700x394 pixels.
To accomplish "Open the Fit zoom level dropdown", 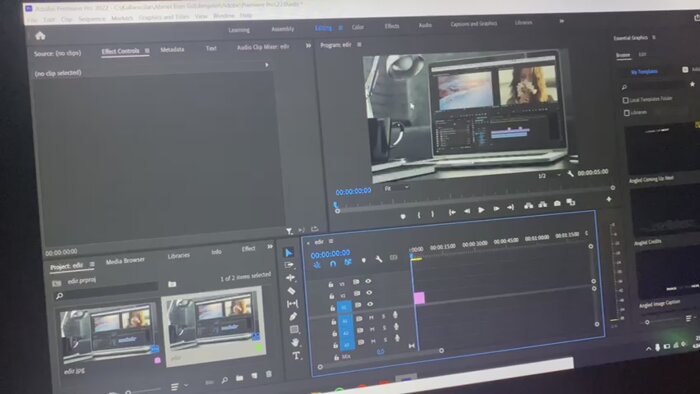I will [x=396, y=188].
